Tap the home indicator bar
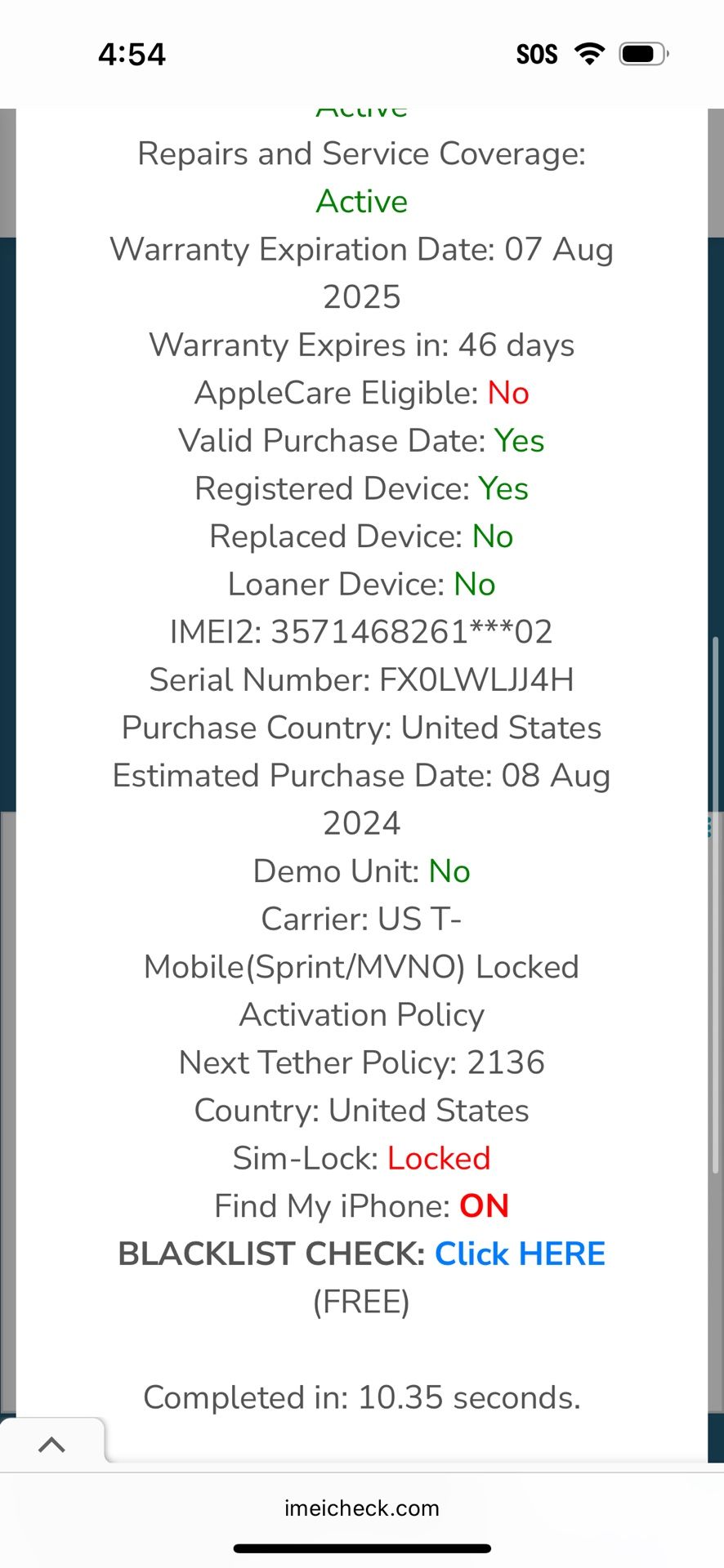Viewport: 724px width, 1568px height. click(x=362, y=1548)
